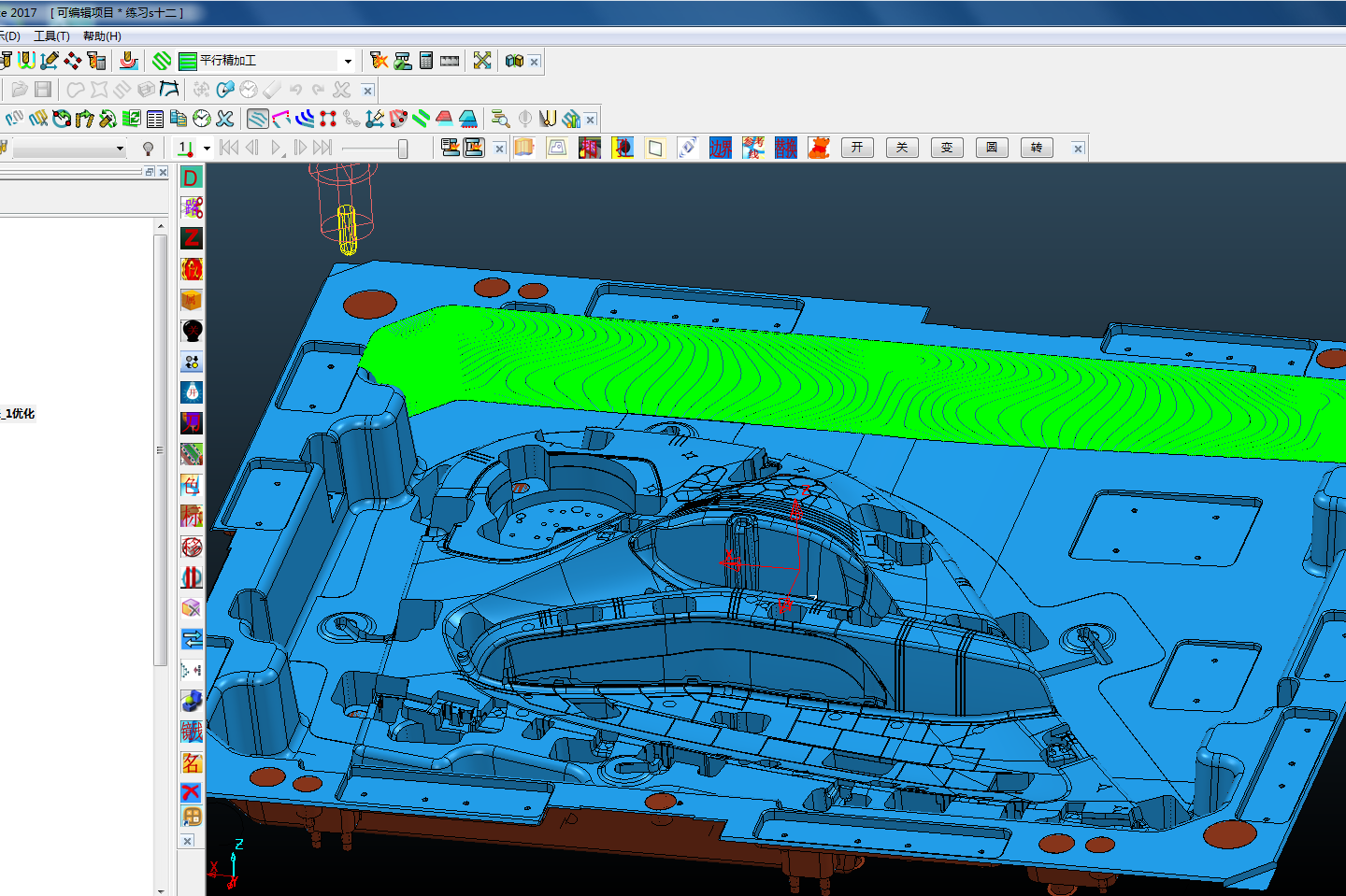Screen dimensions: 1346x896
Task: Toggle the second simulation view mode button
Action: [474, 148]
